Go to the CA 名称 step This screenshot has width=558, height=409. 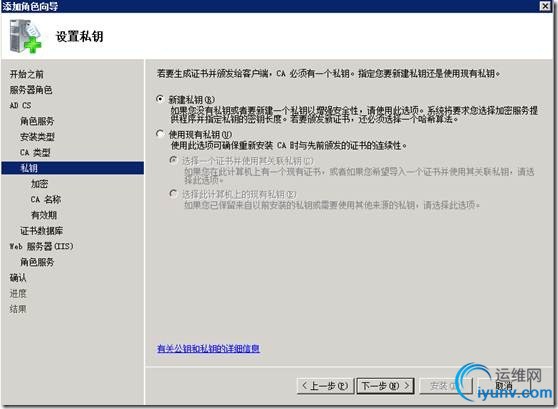tap(46, 199)
